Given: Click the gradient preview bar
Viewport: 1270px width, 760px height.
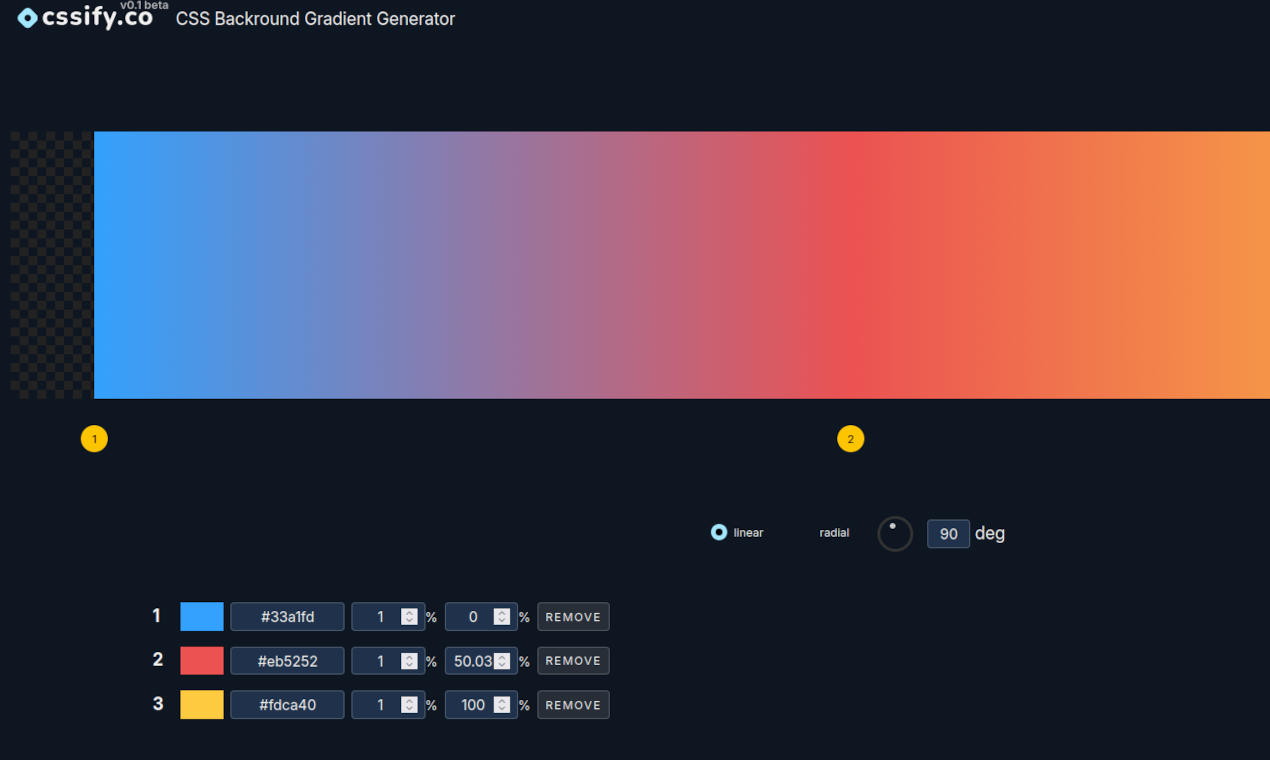Looking at the screenshot, I should coord(680,265).
